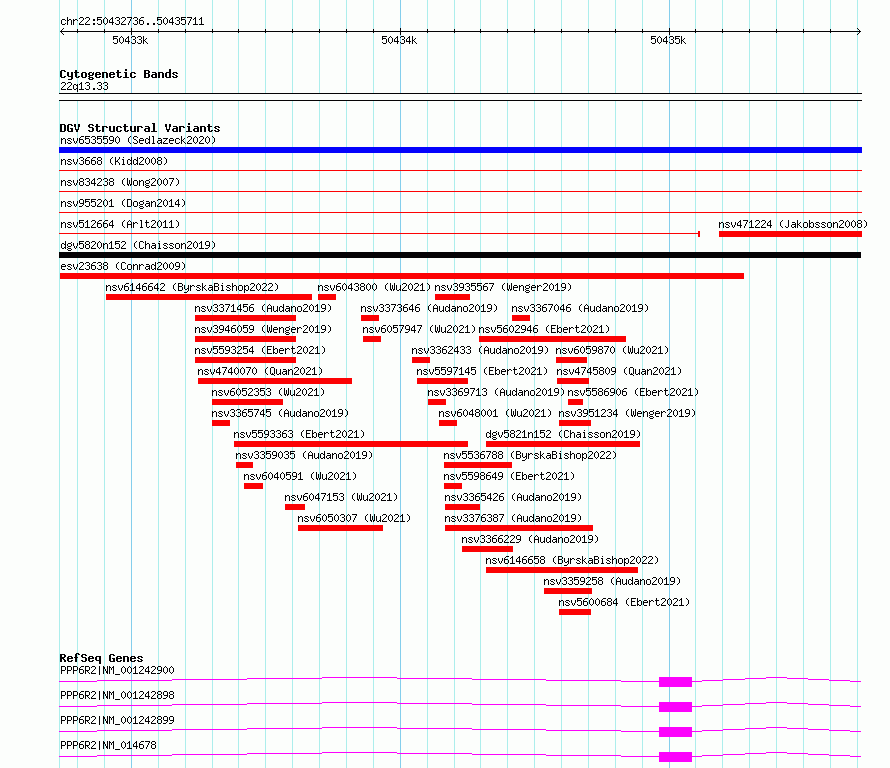Viewport: 890px width, 768px height.
Task: Select the blue nsv6535590 variant bar
Action: tap(460, 150)
